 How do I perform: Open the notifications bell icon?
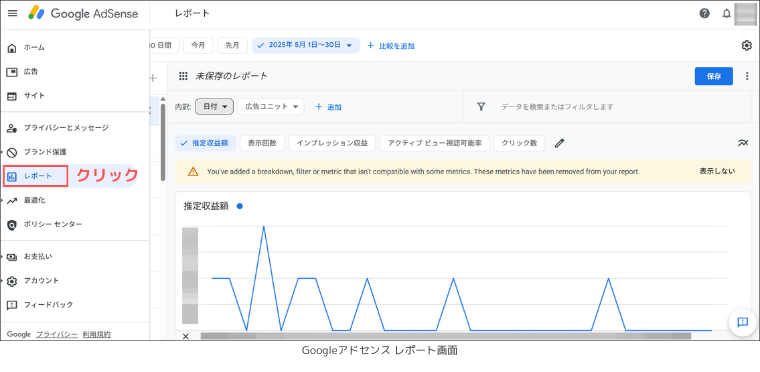[x=727, y=14]
